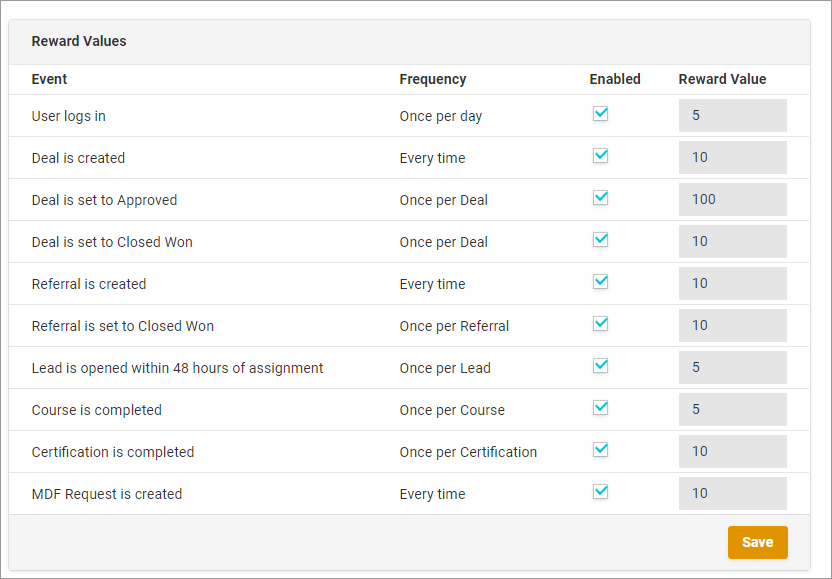This screenshot has width=832, height=579.
Task: Click 'Every time' frequency for MDF Request
Action: pyautogui.click(x=432, y=494)
